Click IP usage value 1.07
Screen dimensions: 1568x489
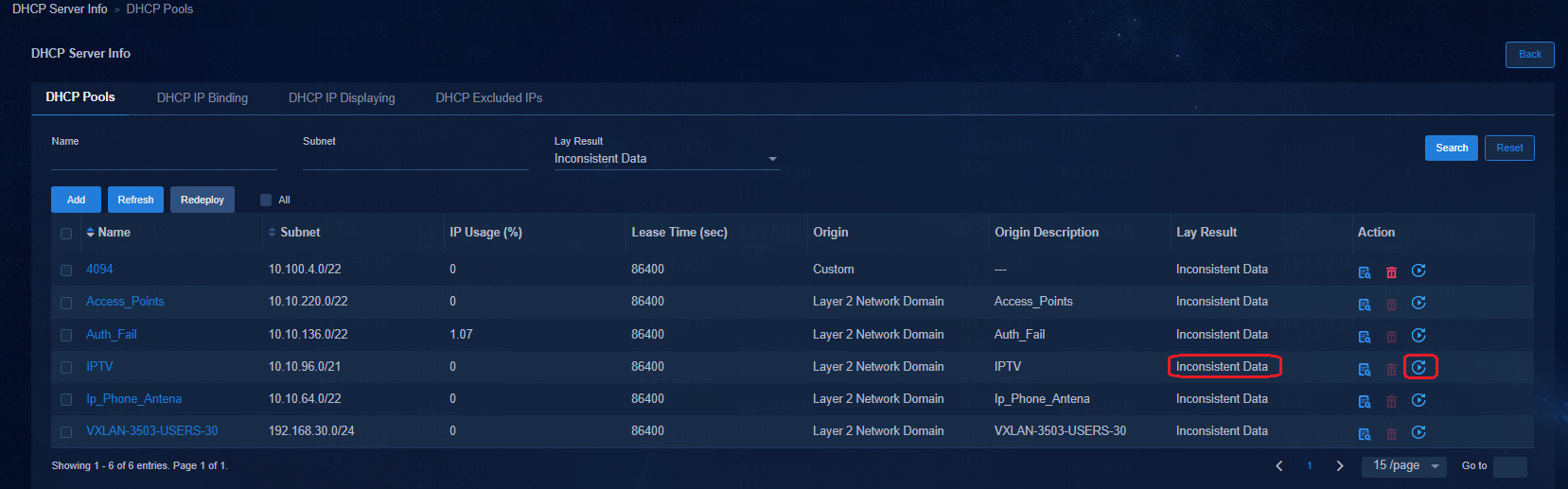pyautogui.click(x=461, y=335)
